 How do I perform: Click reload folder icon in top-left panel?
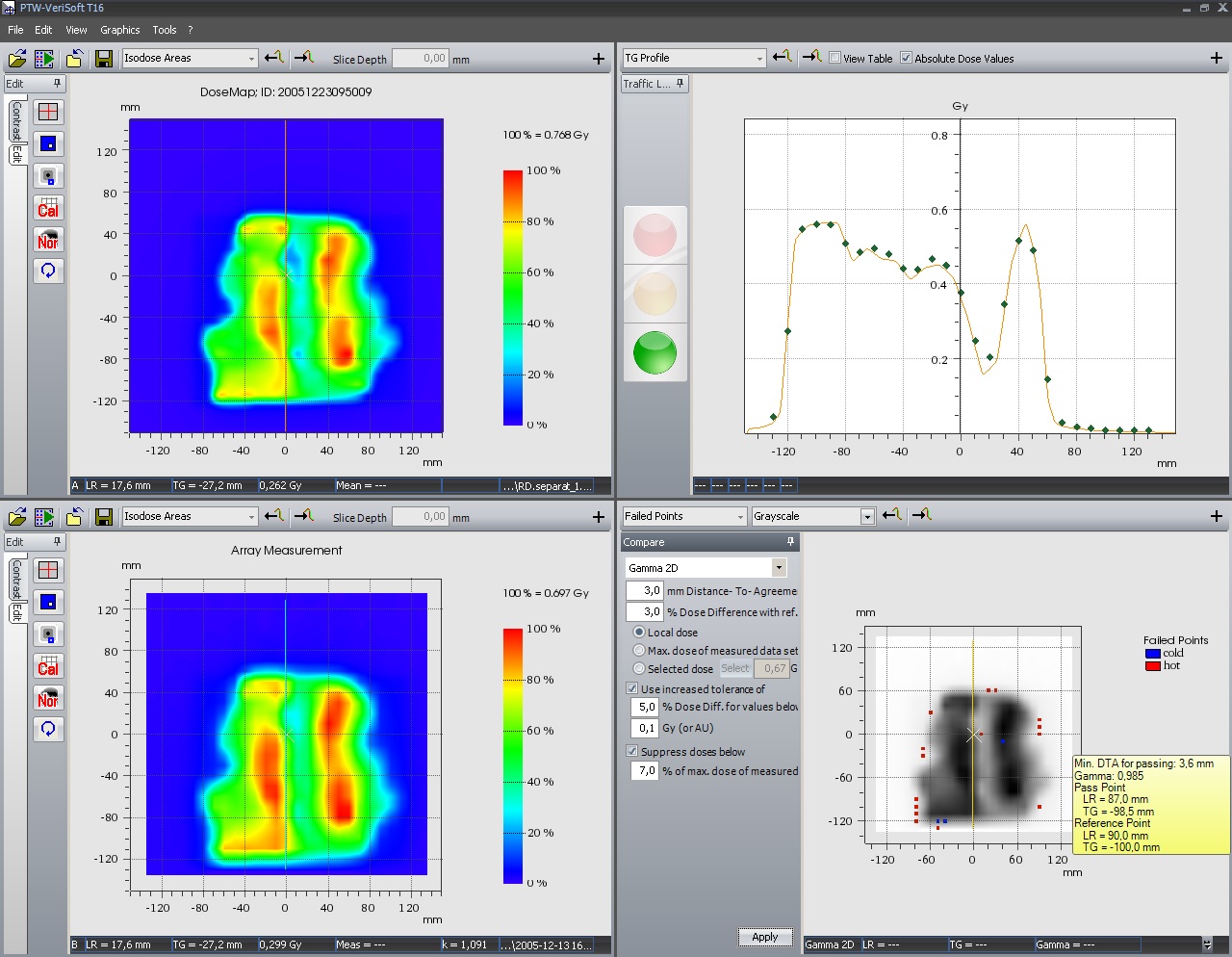[x=74, y=59]
